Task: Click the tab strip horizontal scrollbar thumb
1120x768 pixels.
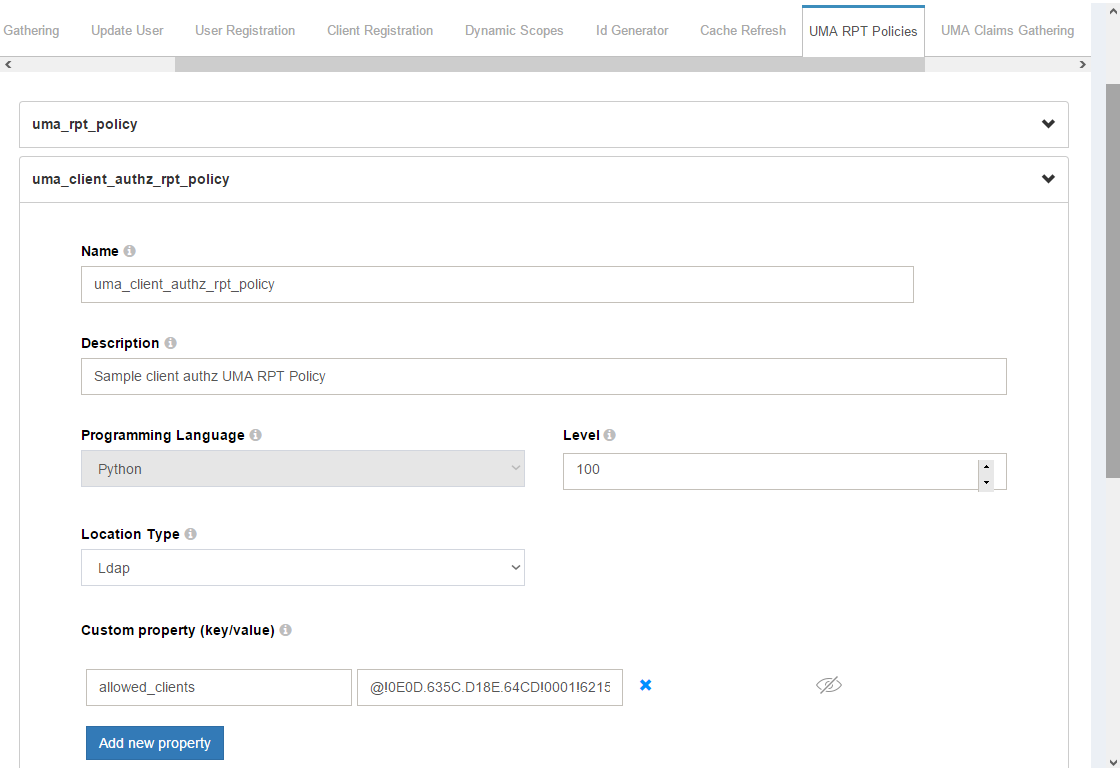Action: pos(549,65)
